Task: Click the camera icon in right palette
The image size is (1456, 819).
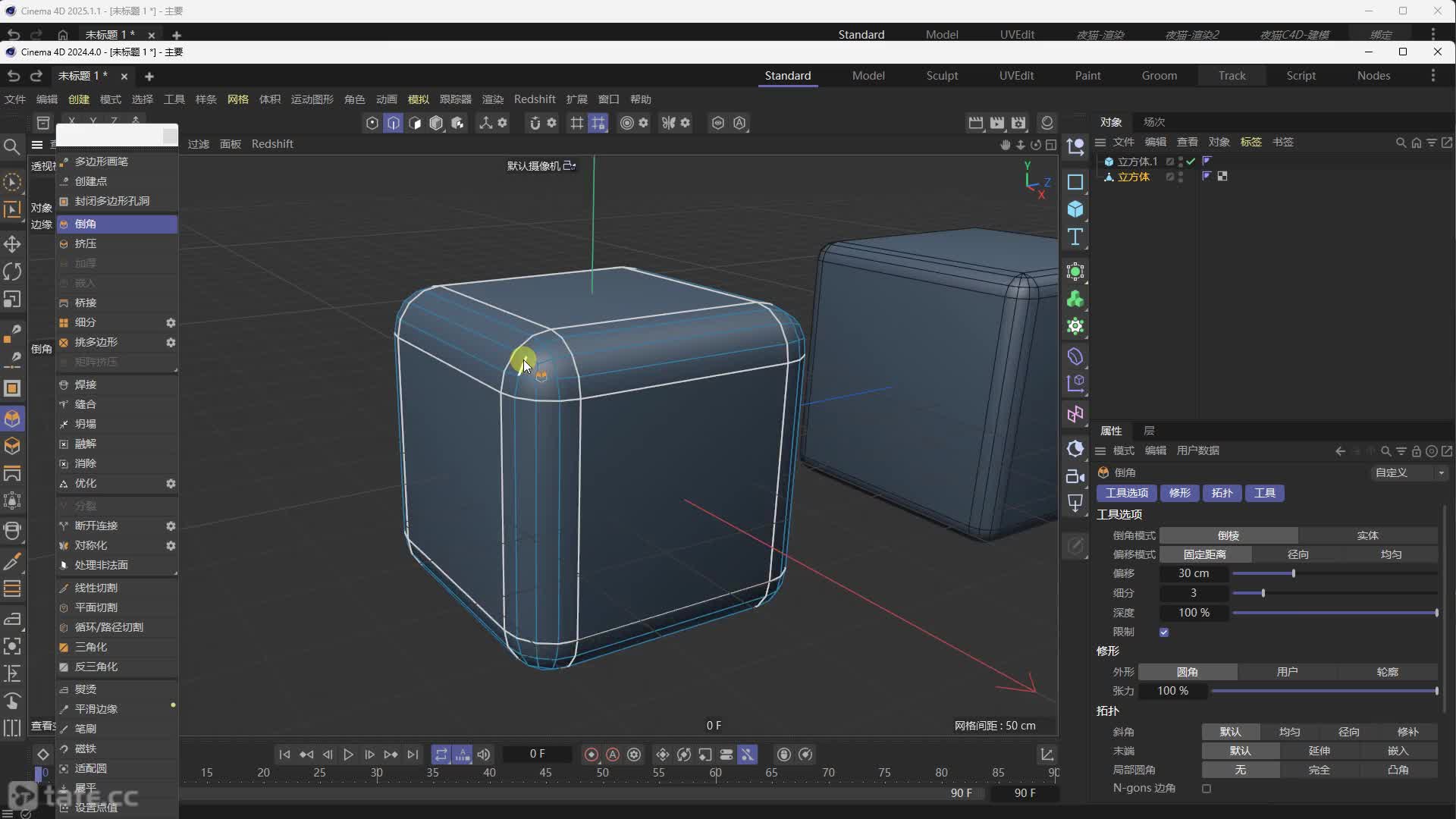Action: 1075,476
